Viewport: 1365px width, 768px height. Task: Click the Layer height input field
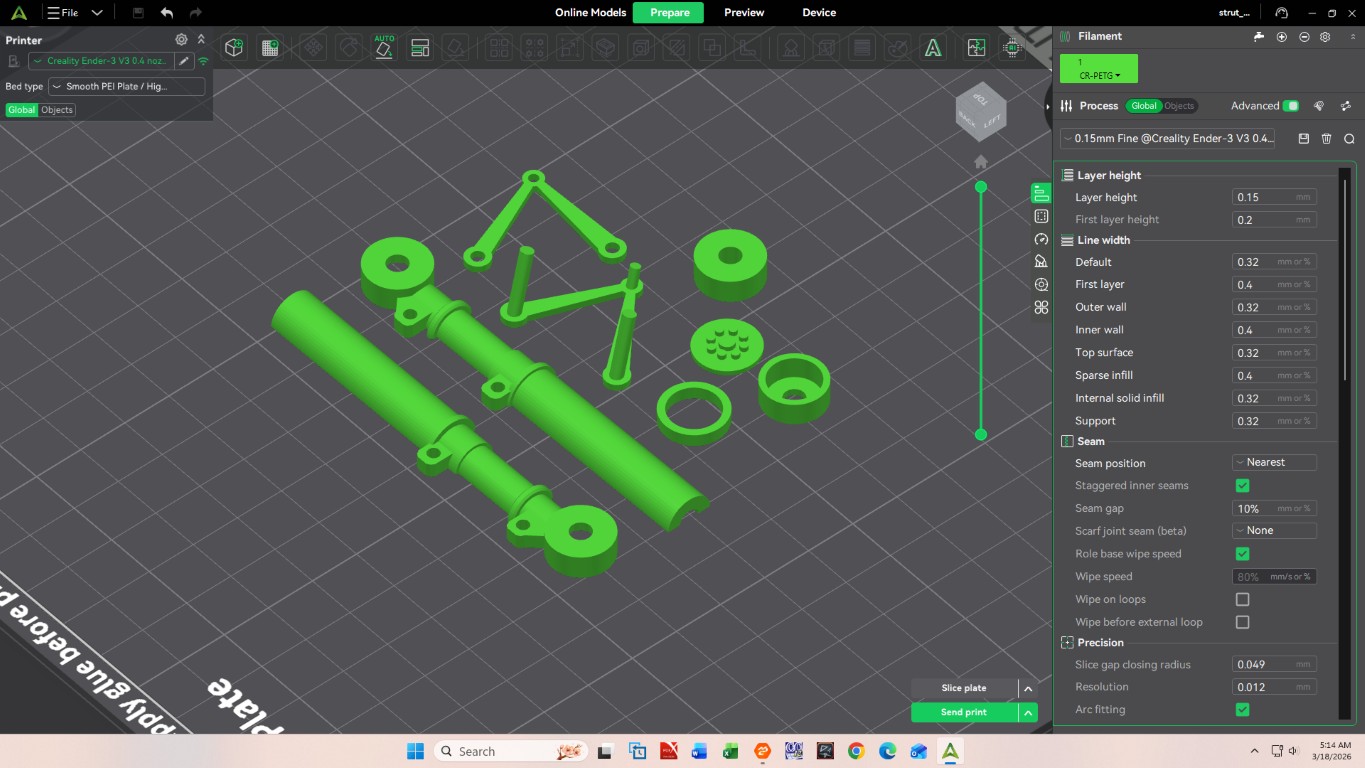pos(1264,198)
